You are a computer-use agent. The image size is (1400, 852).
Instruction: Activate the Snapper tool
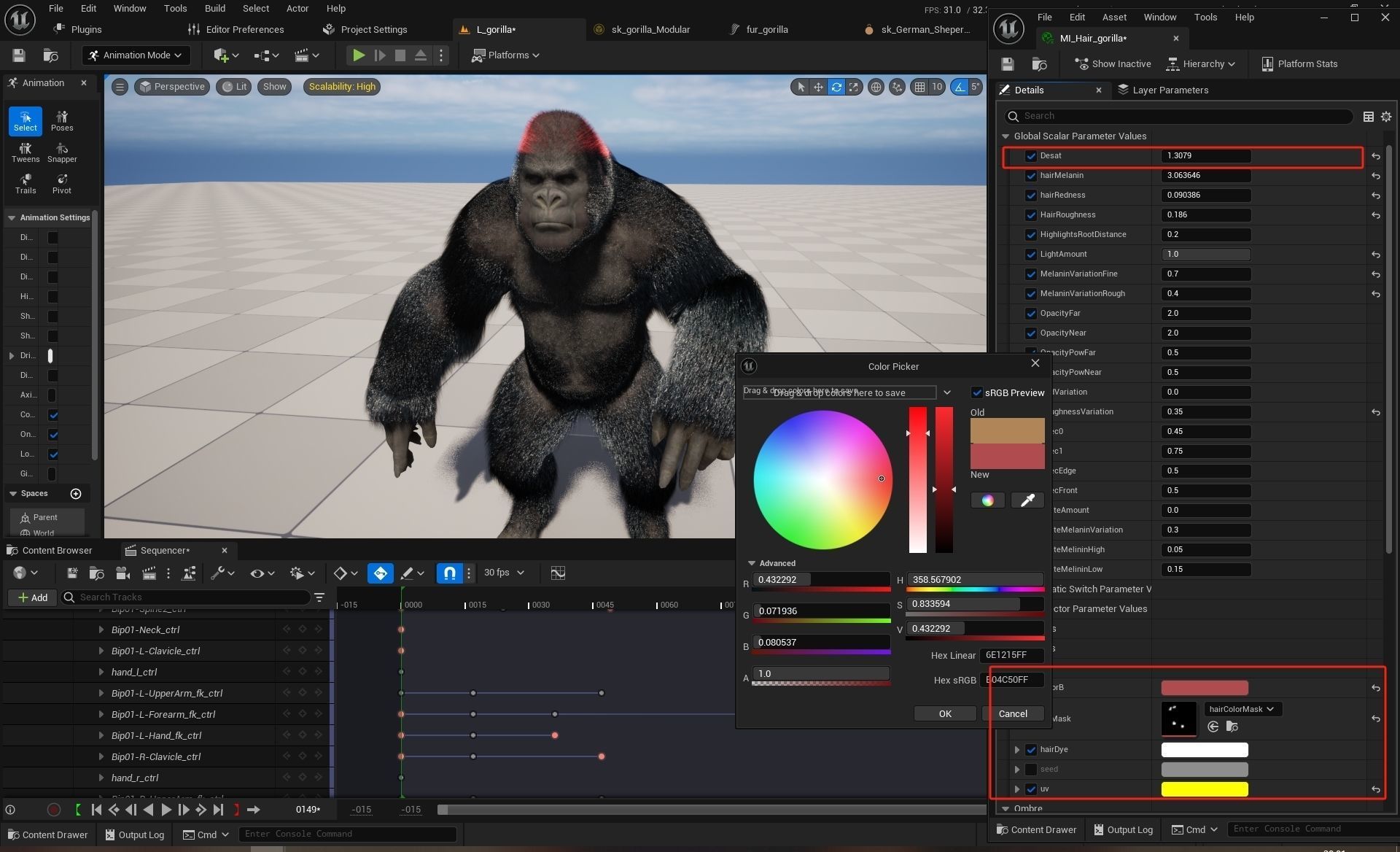[62, 152]
